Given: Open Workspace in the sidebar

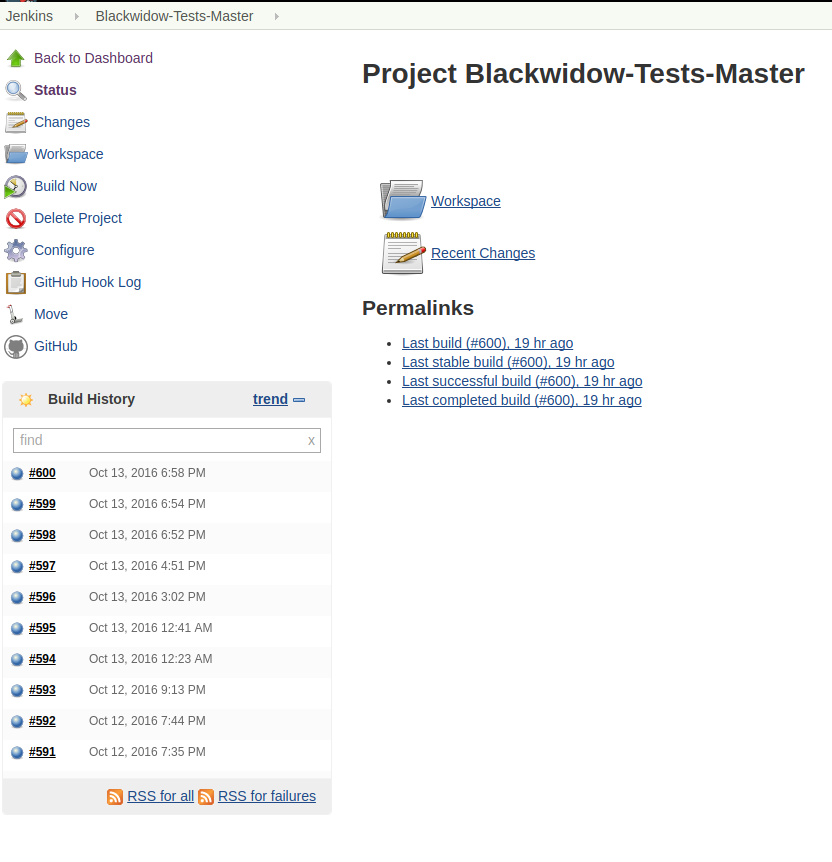Looking at the screenshot, I should click(69, 154).
